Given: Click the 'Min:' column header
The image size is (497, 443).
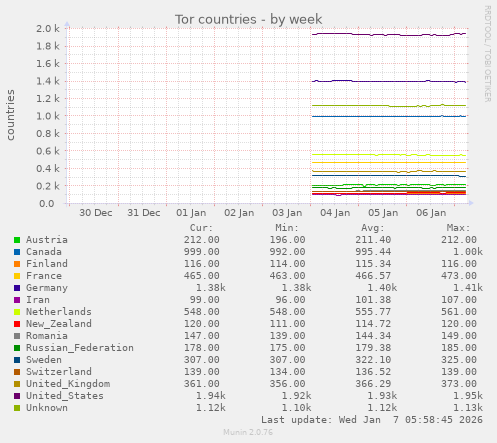Looking at the screenshot, I should [x=287, y=228].
